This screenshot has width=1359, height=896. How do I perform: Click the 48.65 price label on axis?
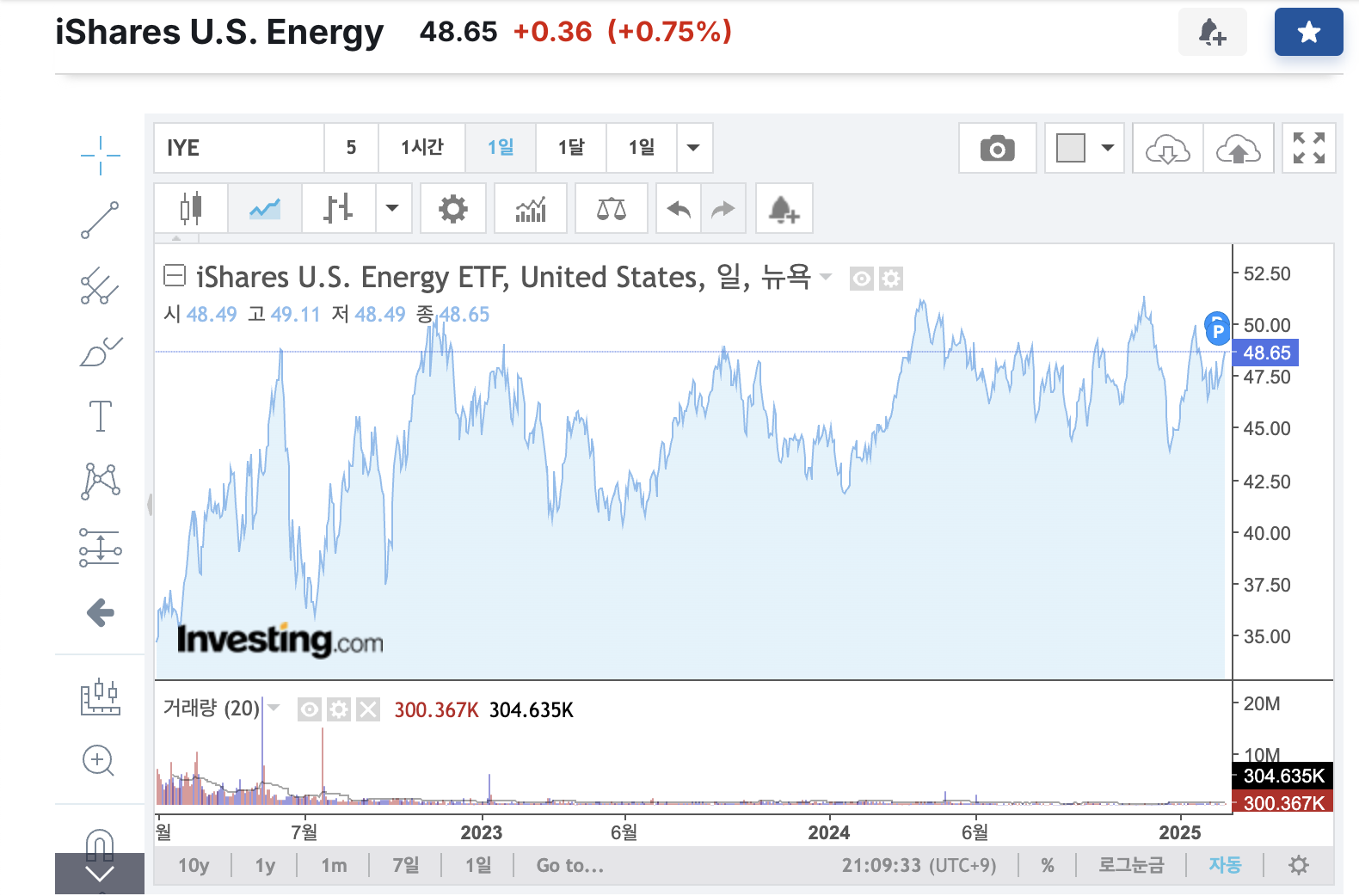pyautogui.click(x=1266, y=353)
